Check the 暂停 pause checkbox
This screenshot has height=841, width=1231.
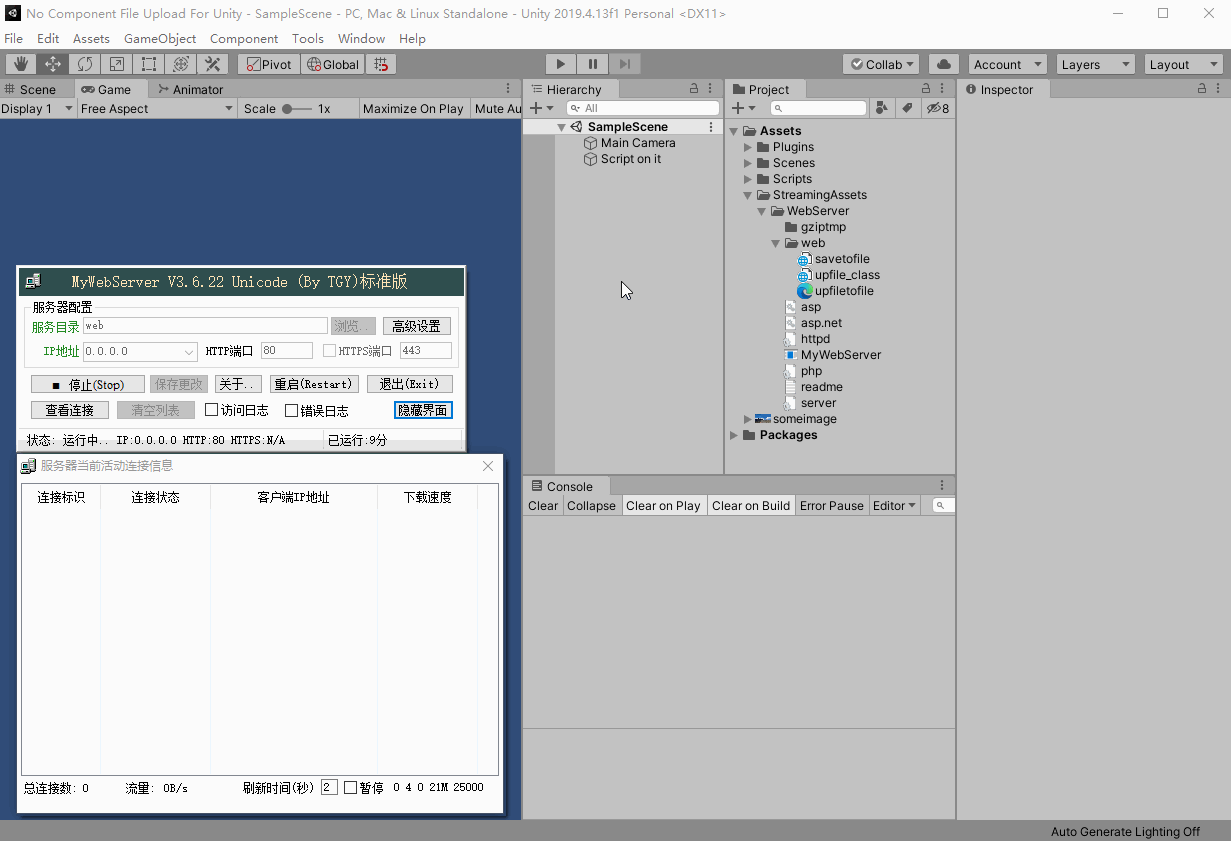[350, 788]
